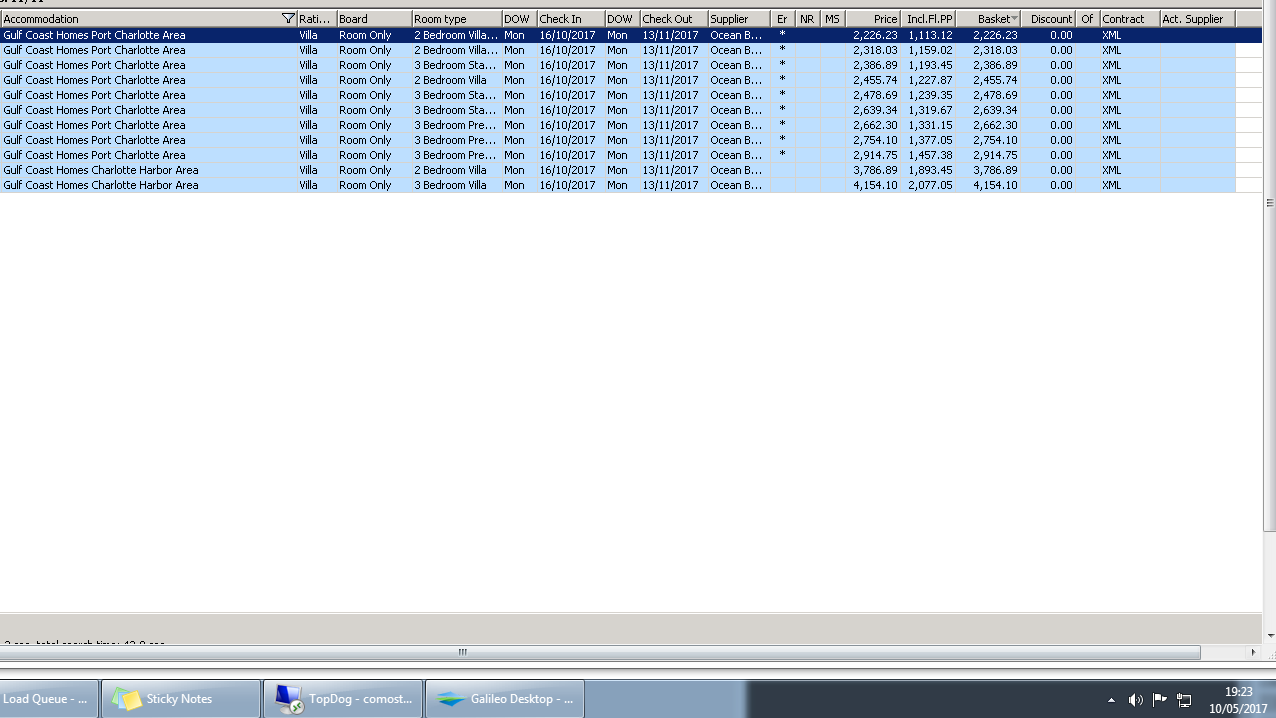Open the network tray icon
1276x718 pixels.
pos(1184,700)
